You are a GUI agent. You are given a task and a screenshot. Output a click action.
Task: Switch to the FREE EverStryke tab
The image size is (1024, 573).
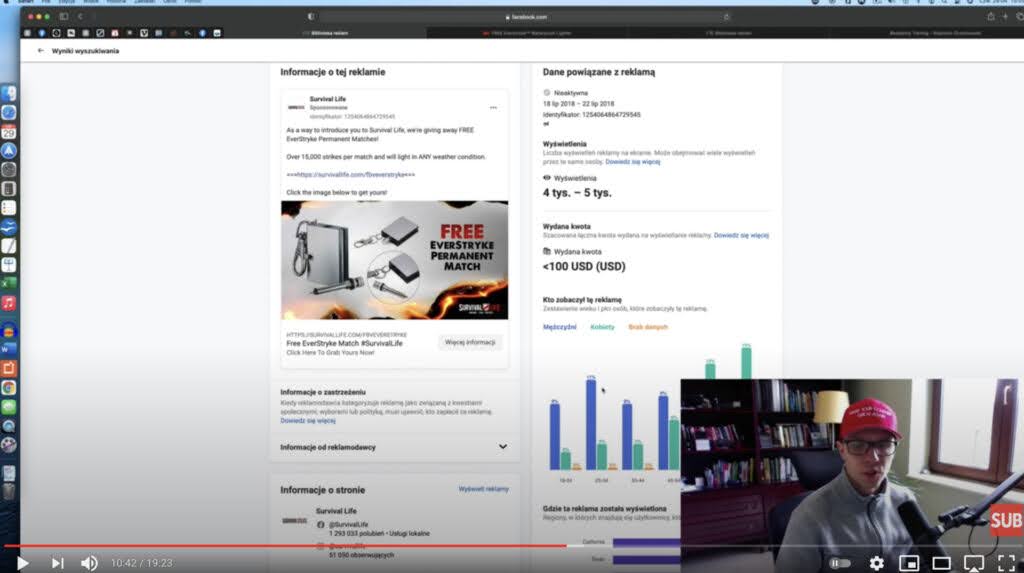[527, 33]
